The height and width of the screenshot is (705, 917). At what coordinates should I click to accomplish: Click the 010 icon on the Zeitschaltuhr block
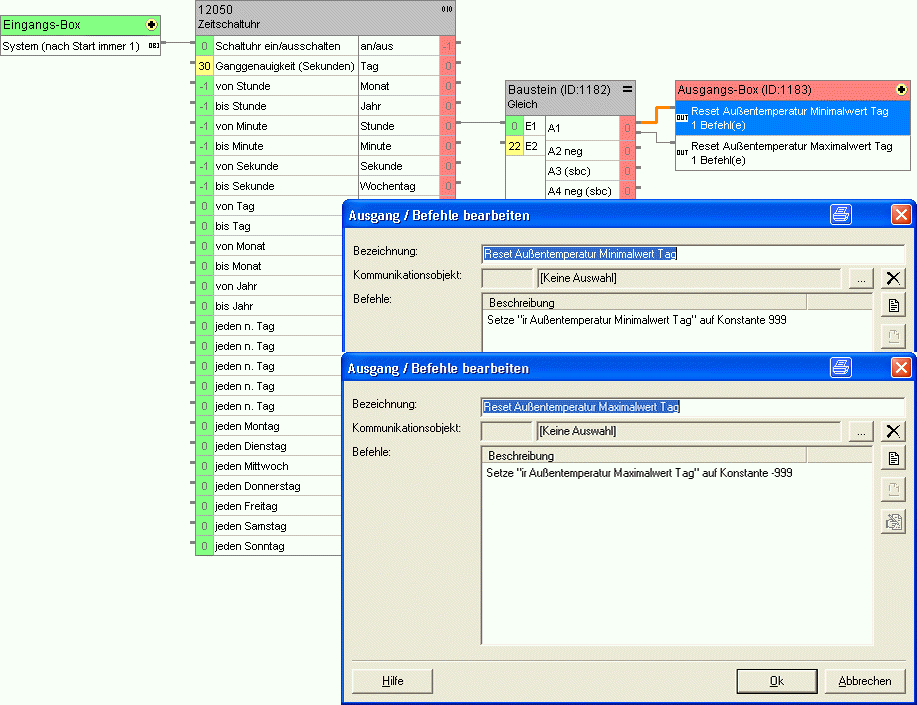pyautogui.click(x=446, y=9)
